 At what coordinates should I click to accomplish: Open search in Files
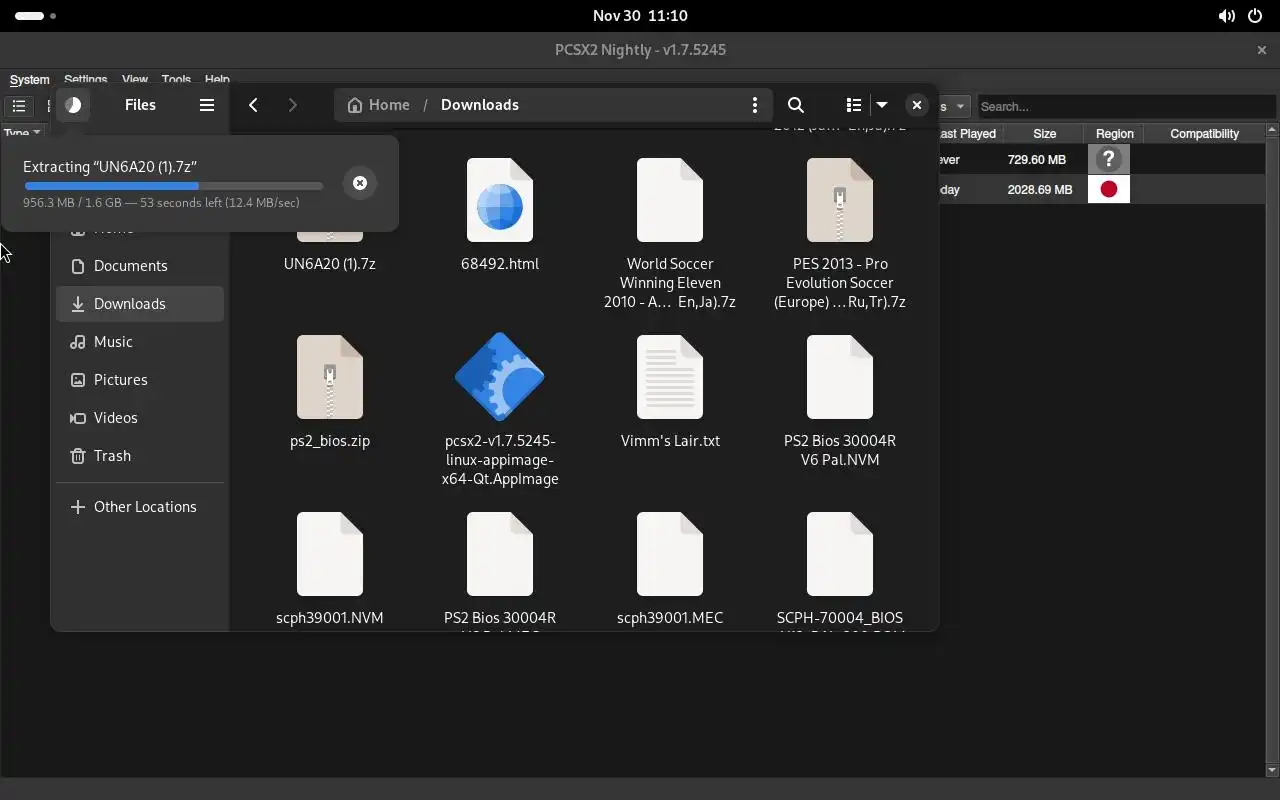[796, 105]
